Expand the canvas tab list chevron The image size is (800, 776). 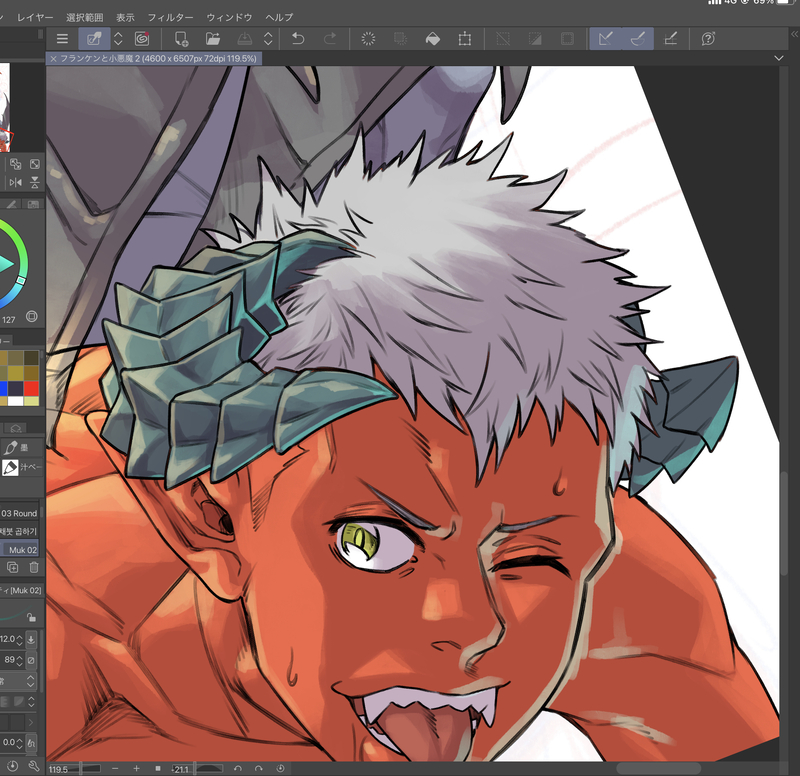(x=779, y=58)
